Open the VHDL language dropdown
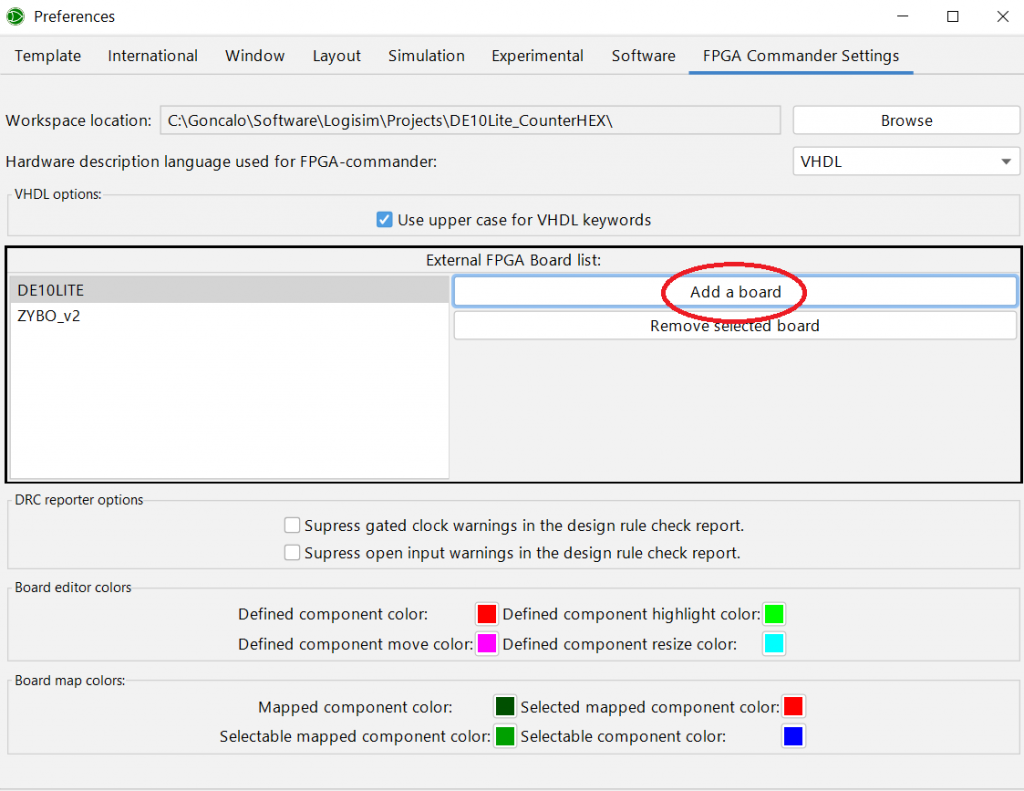Viewport: 1024px width, 791px height. (x=905, y=161)
